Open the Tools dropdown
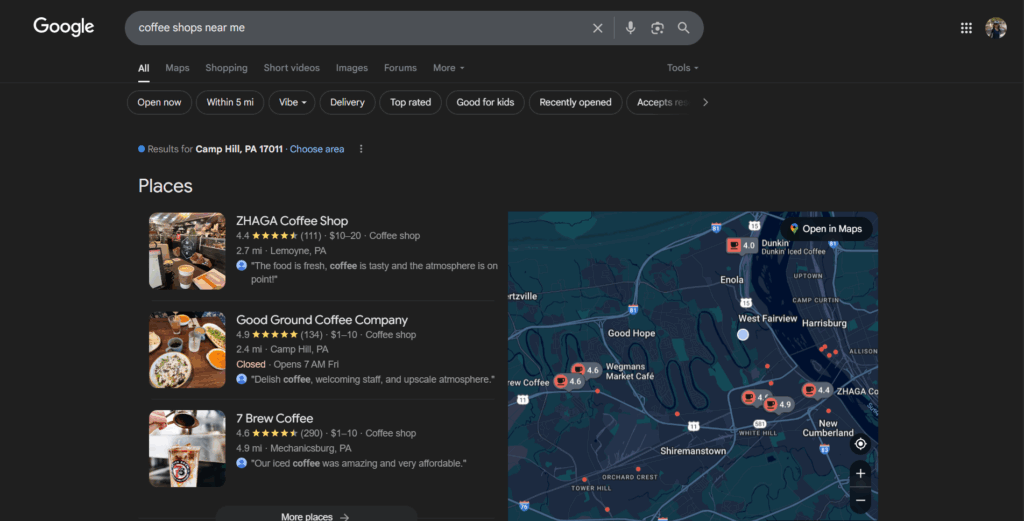 682,68
